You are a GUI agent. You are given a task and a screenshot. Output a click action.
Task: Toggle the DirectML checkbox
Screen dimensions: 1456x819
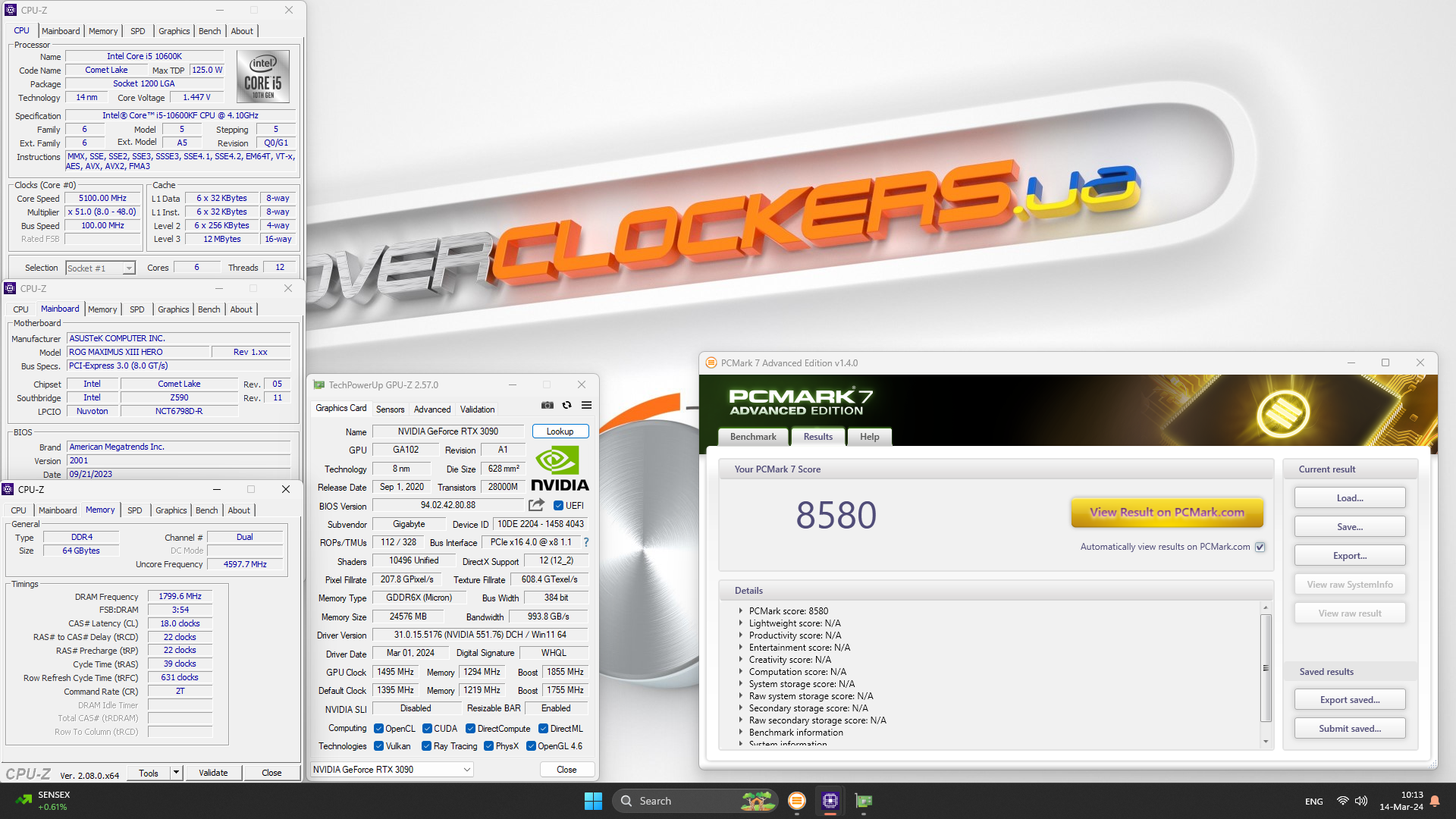[543, 729]
